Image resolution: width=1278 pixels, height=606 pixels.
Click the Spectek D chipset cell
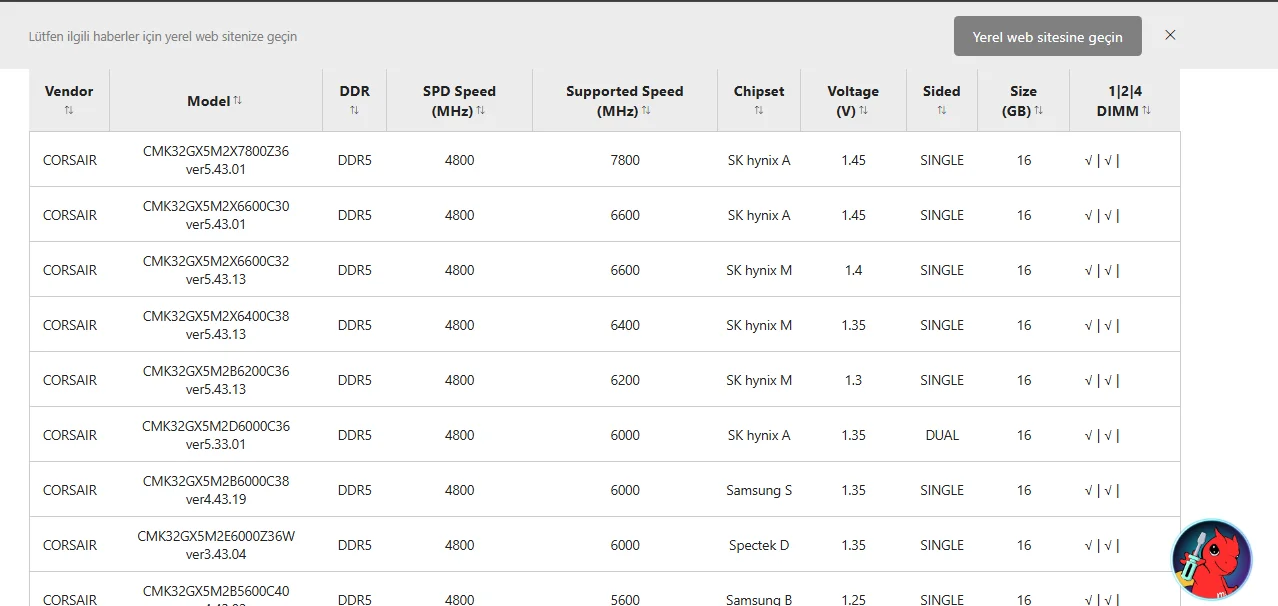pyautogui.click(x=758, y=545)
